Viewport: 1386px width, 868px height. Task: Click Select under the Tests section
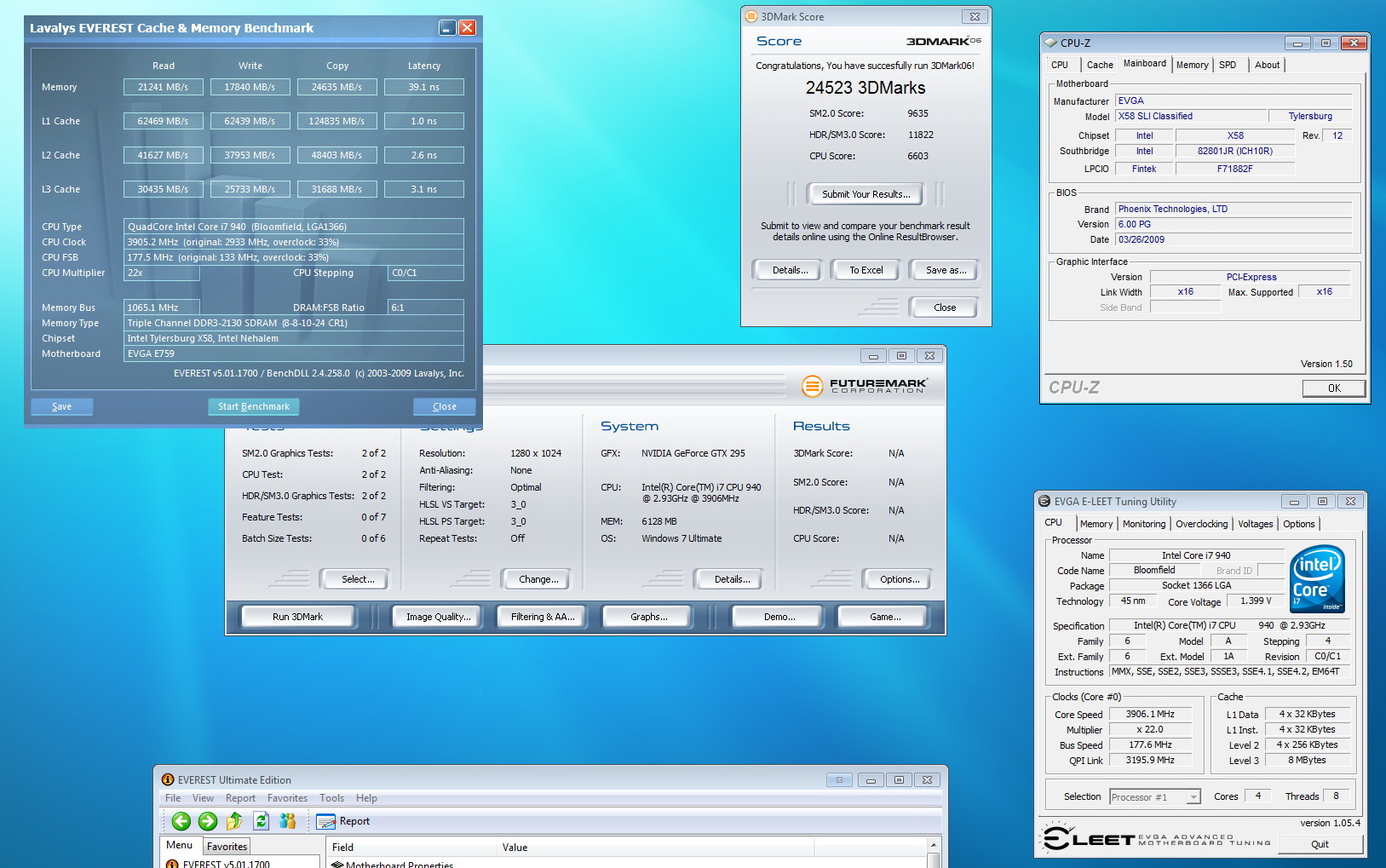[357, 579]
